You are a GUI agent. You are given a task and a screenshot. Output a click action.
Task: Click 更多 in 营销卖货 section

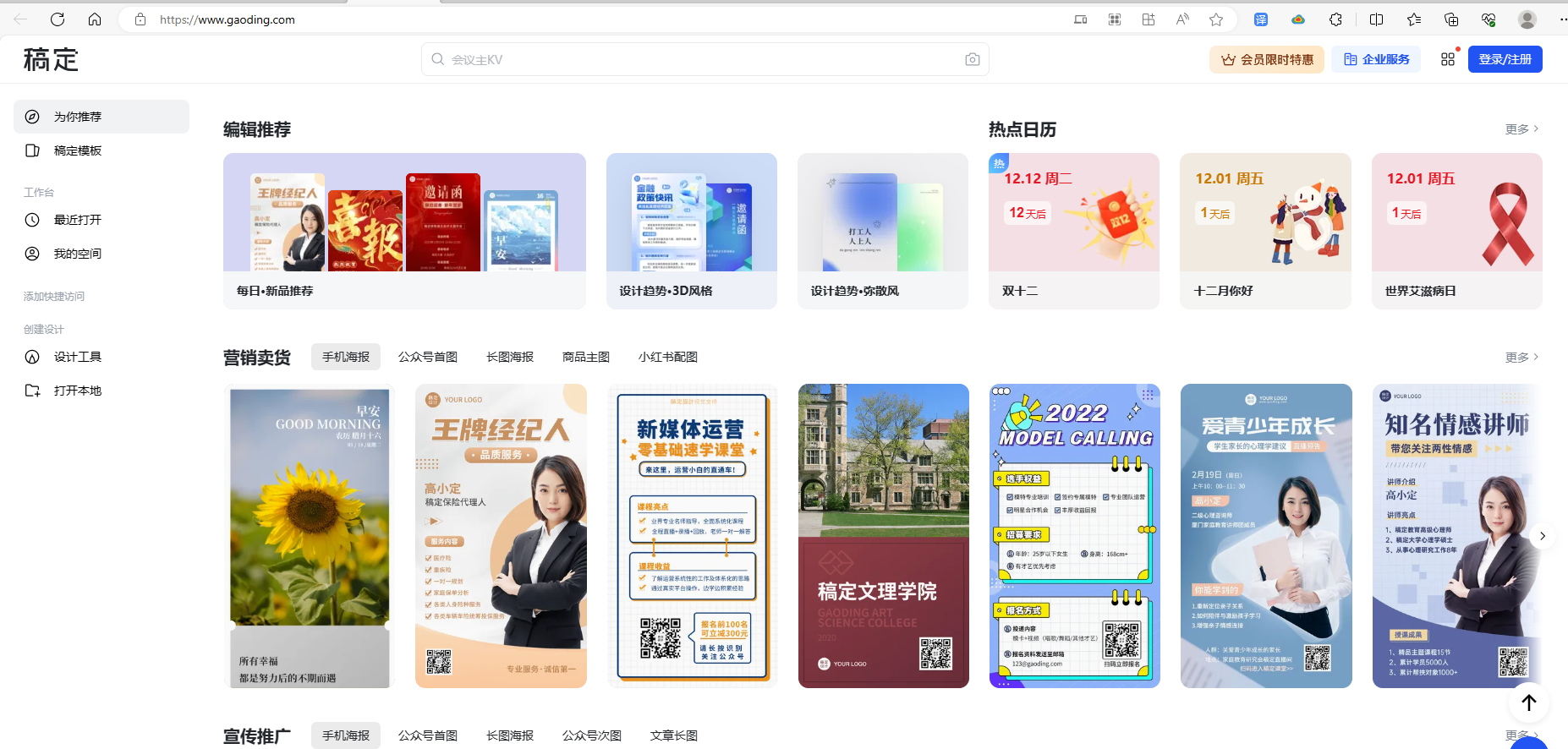(1522, 358)
